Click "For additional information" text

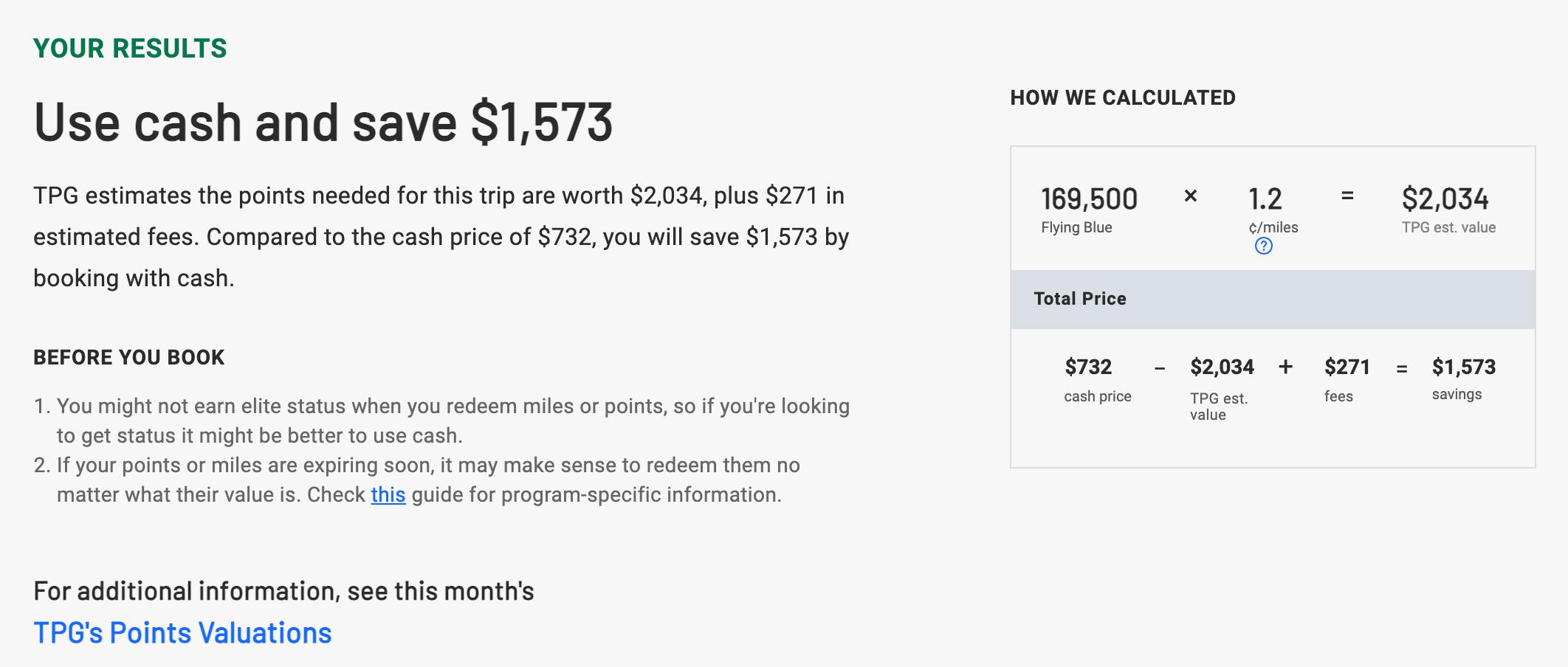coord(283,591)
